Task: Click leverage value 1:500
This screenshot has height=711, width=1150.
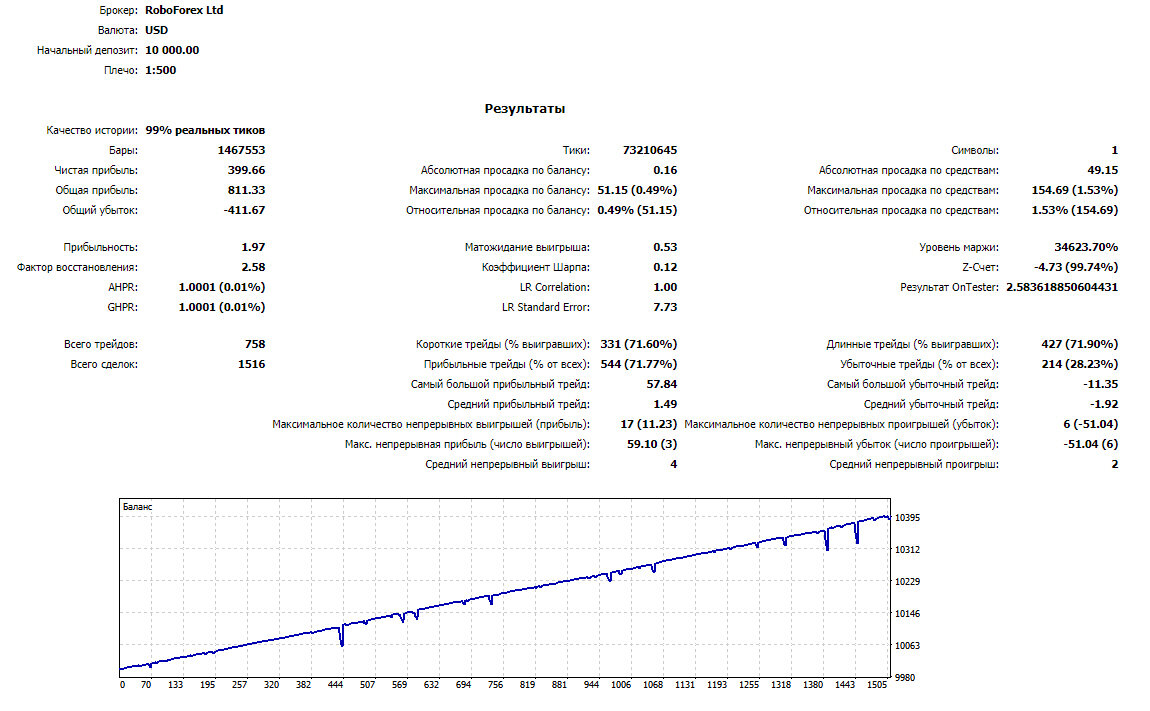Action: point(161,70)
